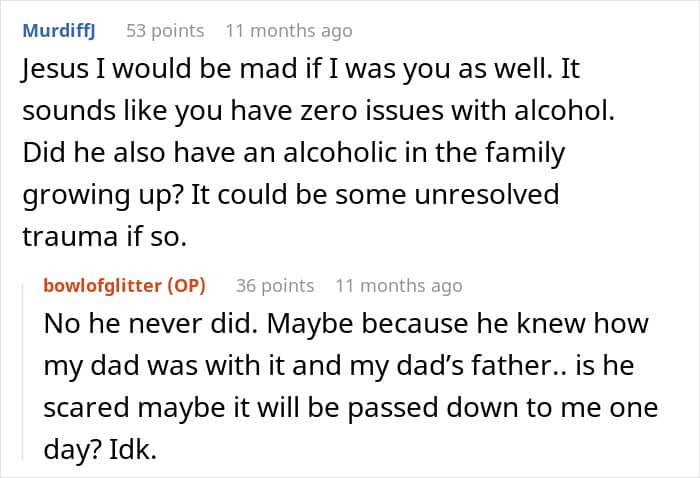Collapse the reply thread using vertical line

[23, 371]
